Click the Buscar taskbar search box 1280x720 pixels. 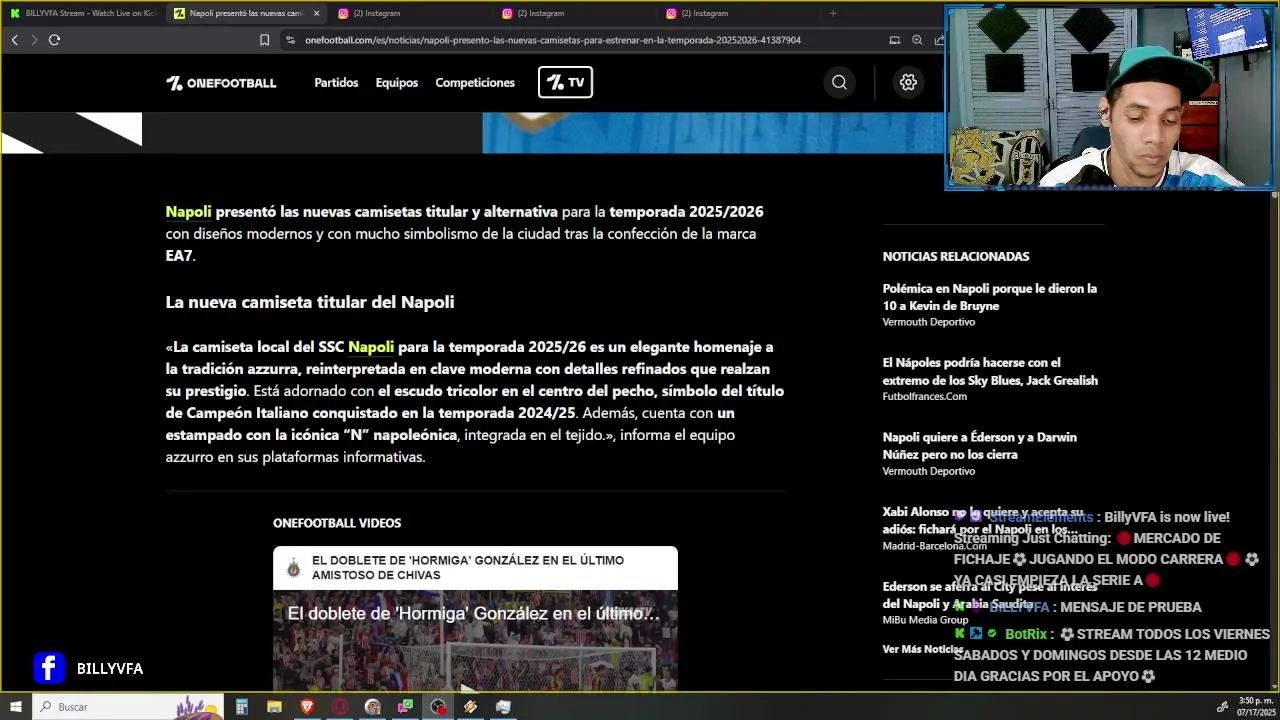pos(130,707)
